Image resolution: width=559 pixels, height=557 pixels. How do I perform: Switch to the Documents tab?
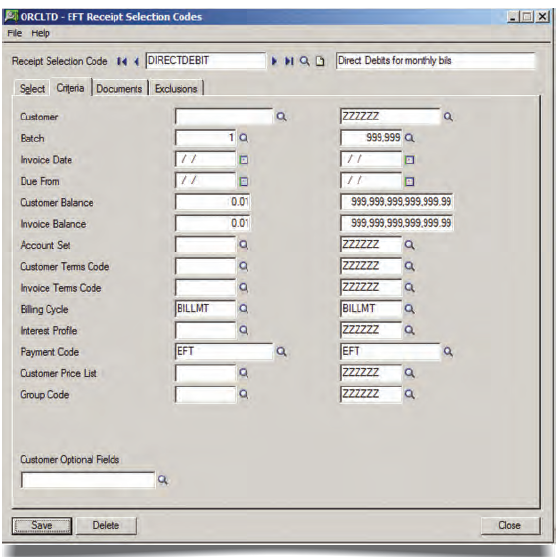coord(119,88)
